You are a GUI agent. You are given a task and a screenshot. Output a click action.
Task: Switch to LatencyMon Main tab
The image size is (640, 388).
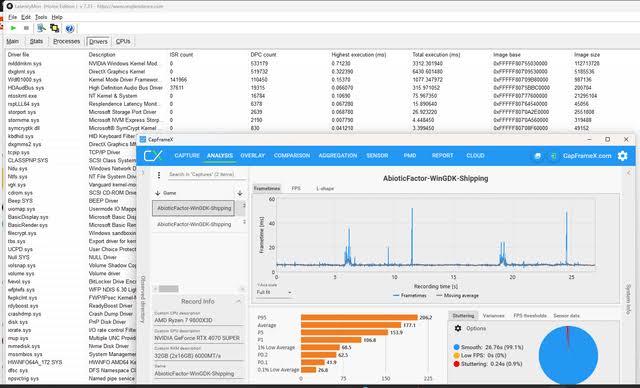click(13, 41)
